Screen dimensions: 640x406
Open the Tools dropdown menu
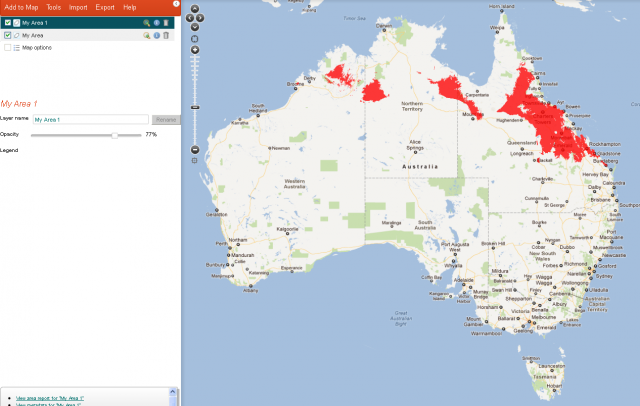[53, 7]
